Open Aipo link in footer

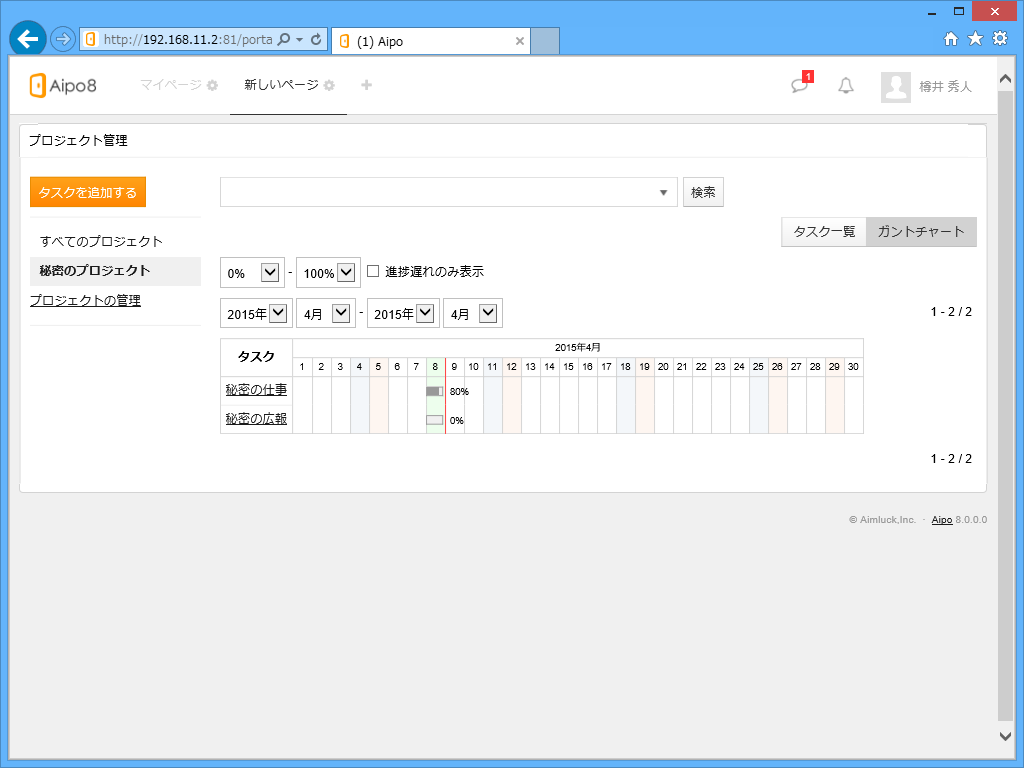942,520
